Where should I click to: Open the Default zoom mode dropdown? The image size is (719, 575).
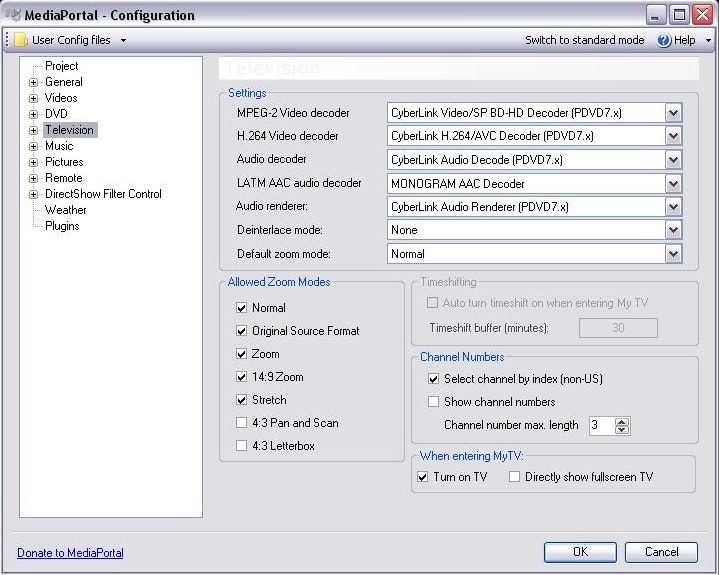pyautogui.click(x=673, y=254)
